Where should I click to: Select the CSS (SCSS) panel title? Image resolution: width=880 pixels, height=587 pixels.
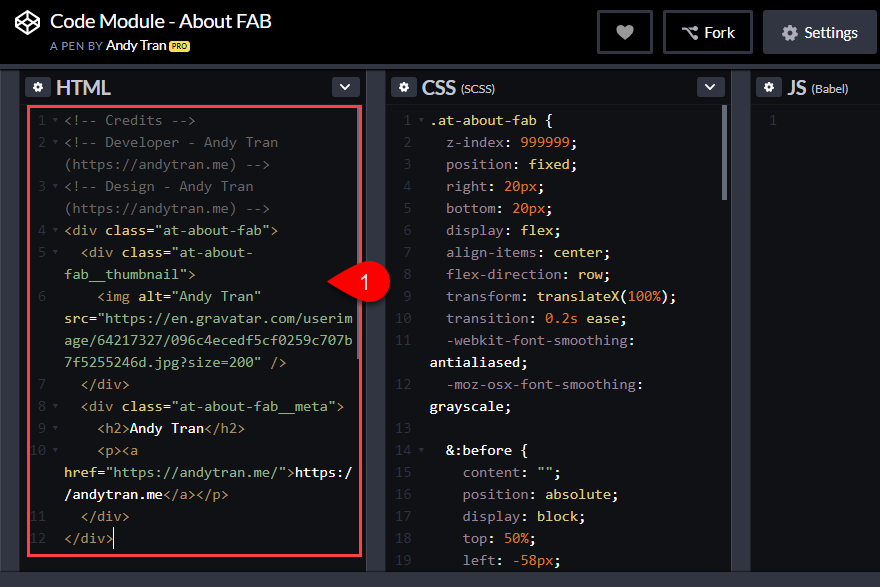tap(458, 88)
